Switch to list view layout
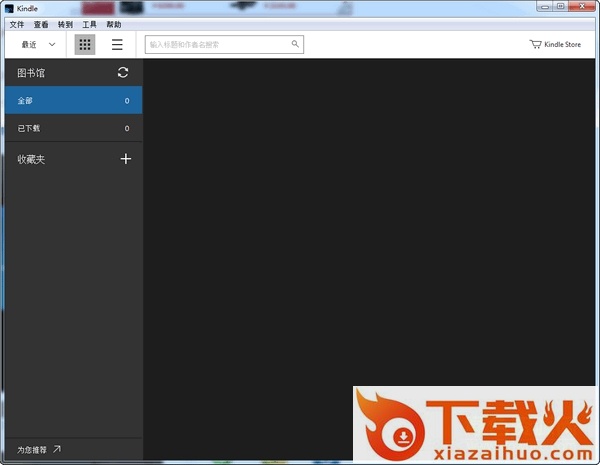This screenshot has width=600, height=465. 117,45
